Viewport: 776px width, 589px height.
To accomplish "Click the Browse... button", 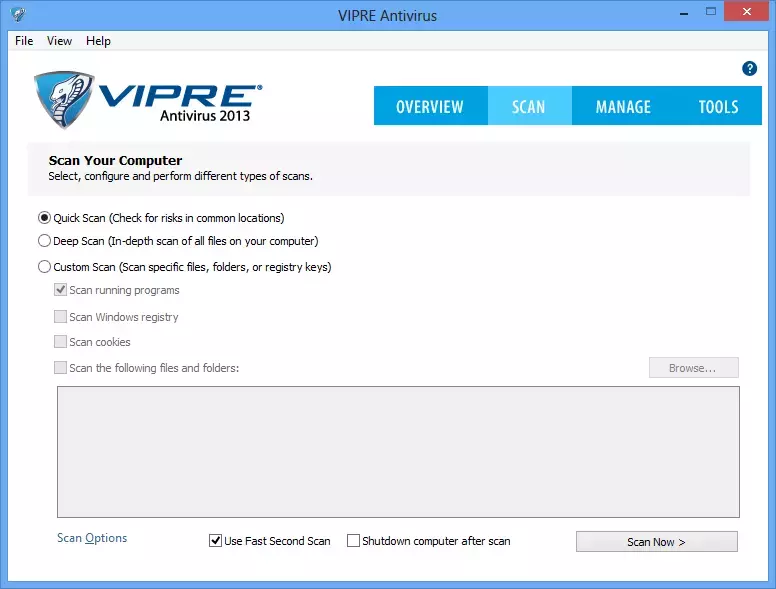I will click(693, 368).
